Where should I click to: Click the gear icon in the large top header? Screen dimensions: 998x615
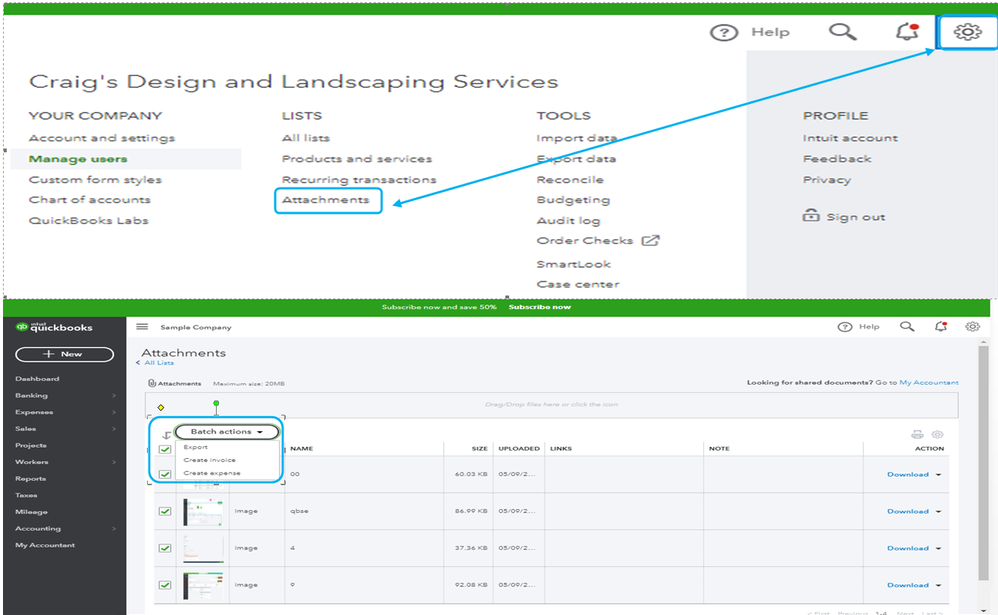click(967, 31)
